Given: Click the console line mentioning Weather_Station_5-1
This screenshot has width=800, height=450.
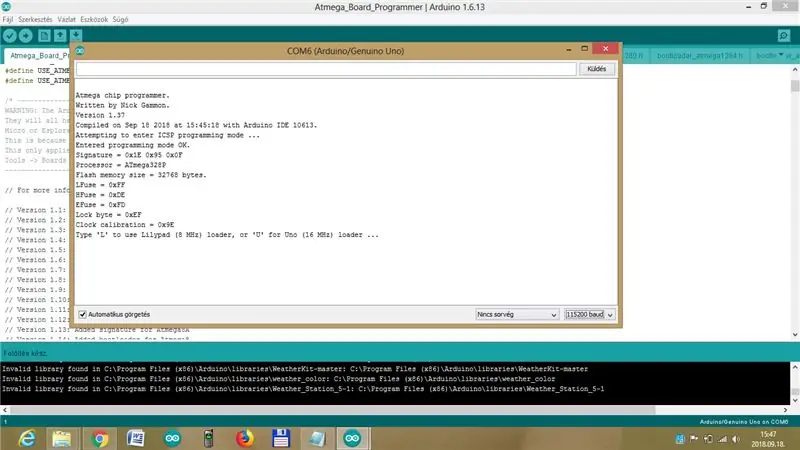Looking at the screenshot, I should 303,389.
